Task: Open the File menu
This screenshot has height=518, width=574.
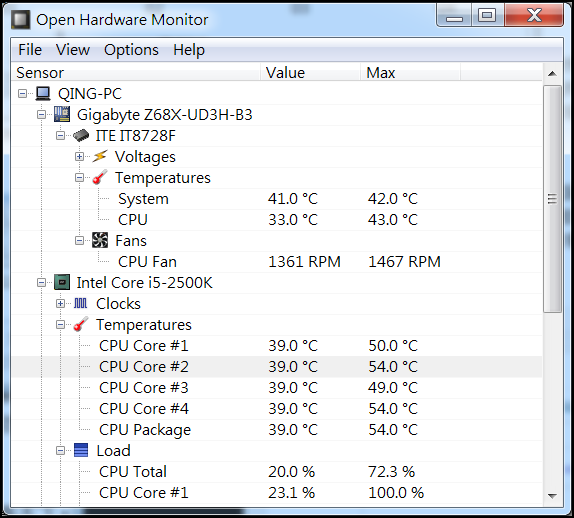Action: (30, 50)
